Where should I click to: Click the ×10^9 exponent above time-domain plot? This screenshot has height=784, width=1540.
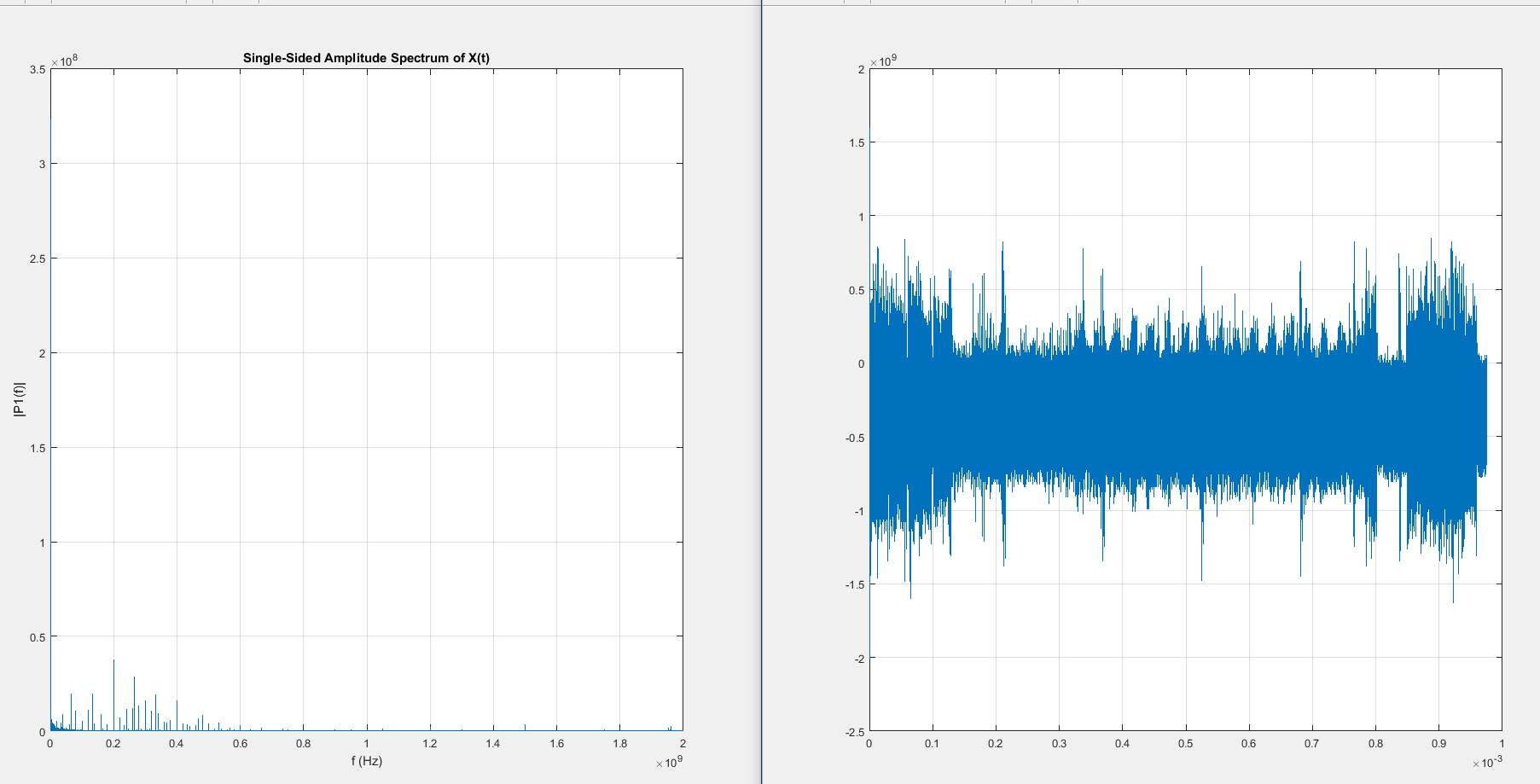pos(883,61)
